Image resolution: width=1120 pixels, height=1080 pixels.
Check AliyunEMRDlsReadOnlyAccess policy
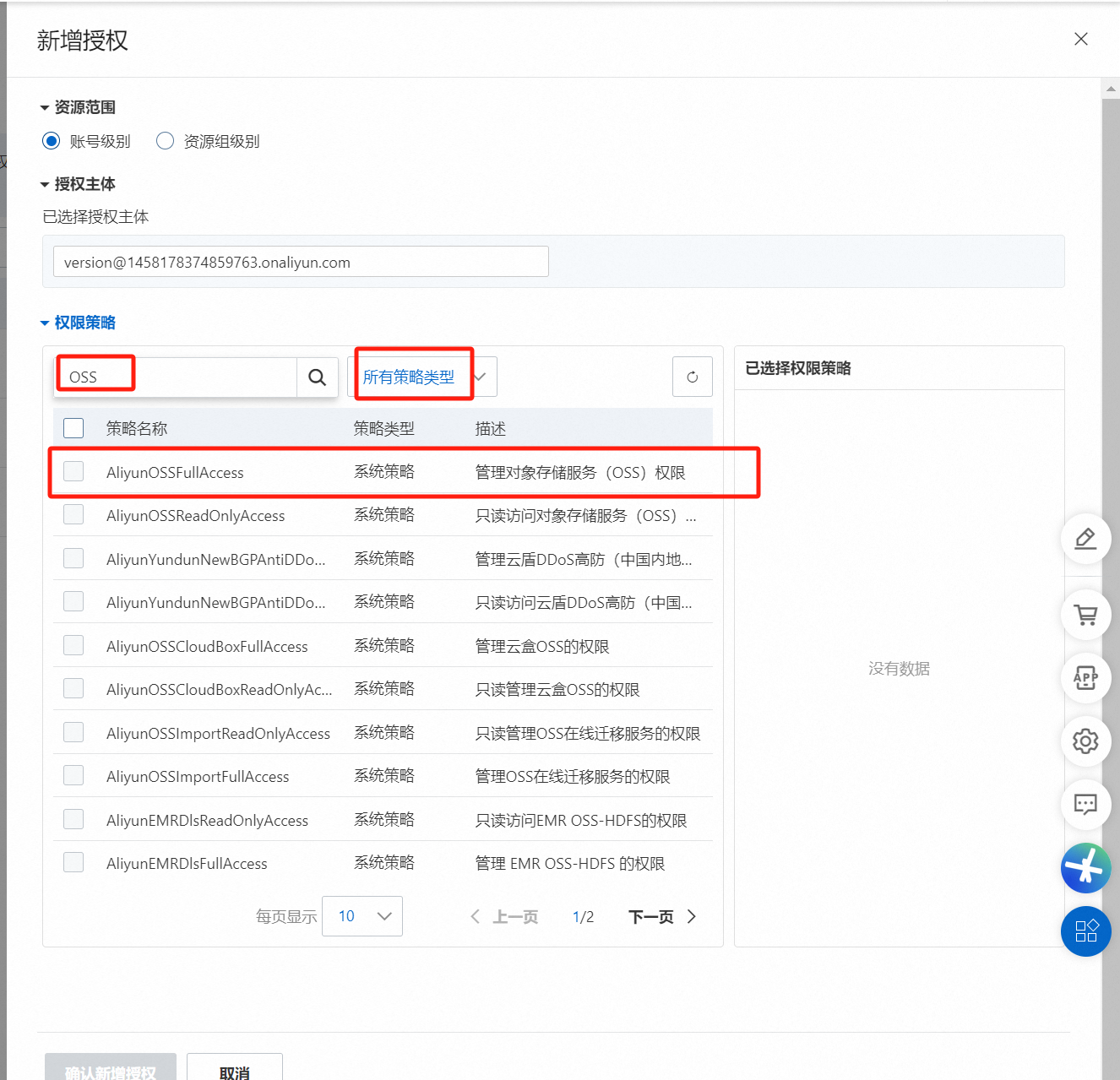(x=73, y=819)
